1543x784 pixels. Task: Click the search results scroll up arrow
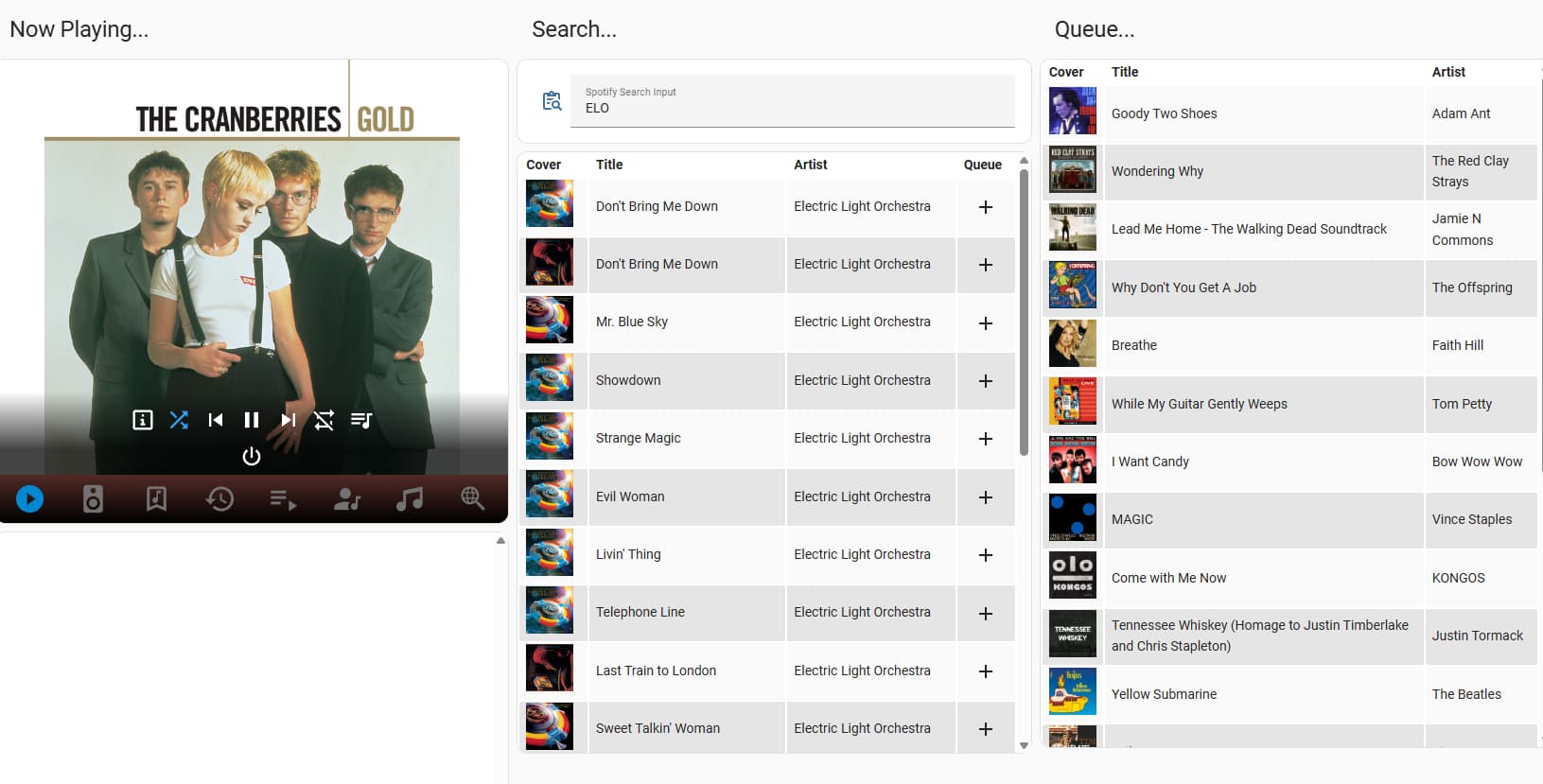tap(1024, 161)
